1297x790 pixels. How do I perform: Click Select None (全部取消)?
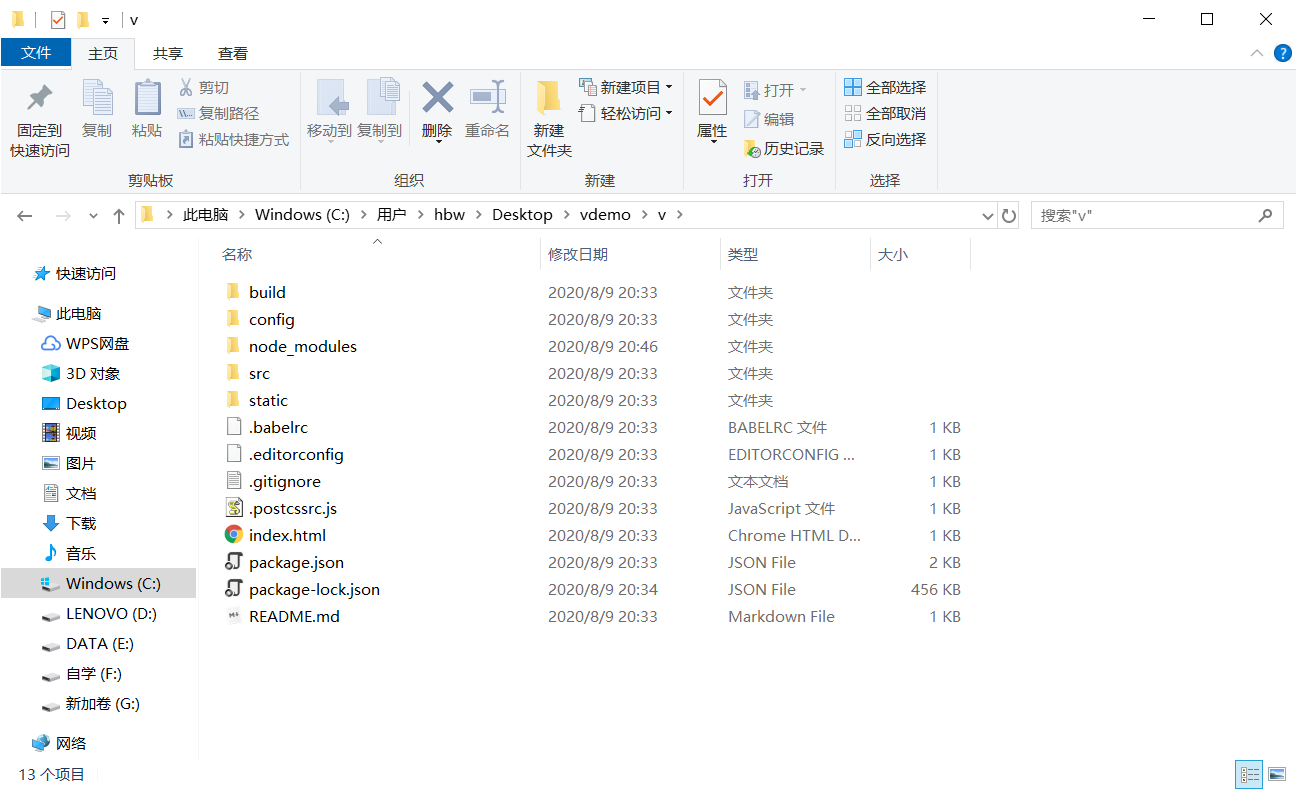coord(885,114)
